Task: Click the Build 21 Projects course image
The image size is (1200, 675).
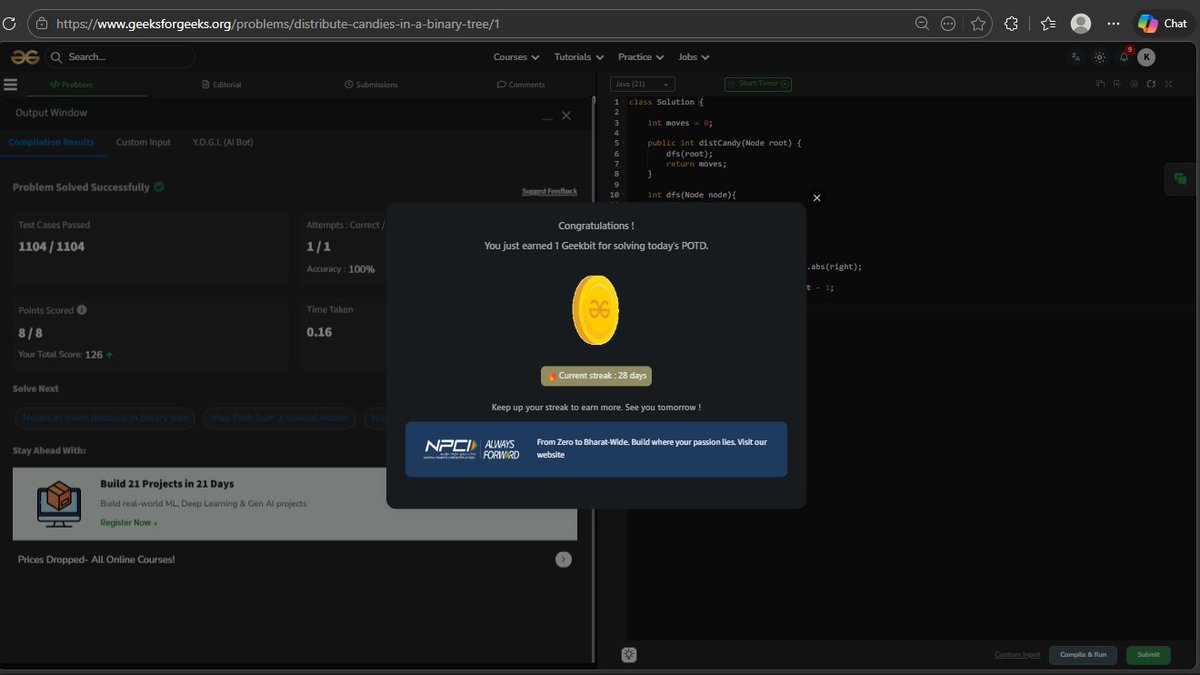Action: 58,503
